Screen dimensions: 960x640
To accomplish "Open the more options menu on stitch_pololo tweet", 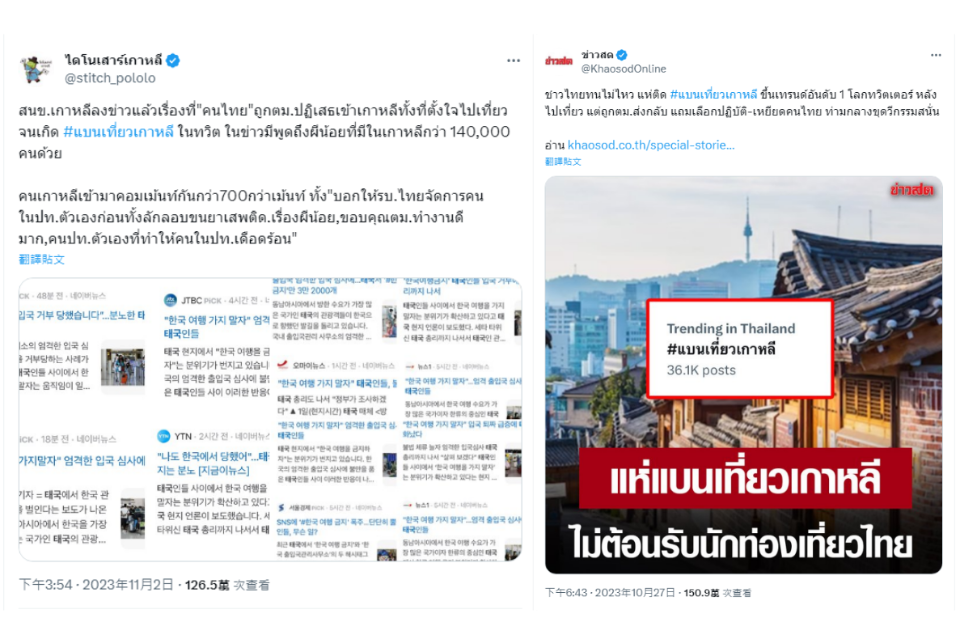I will [513, 60].
